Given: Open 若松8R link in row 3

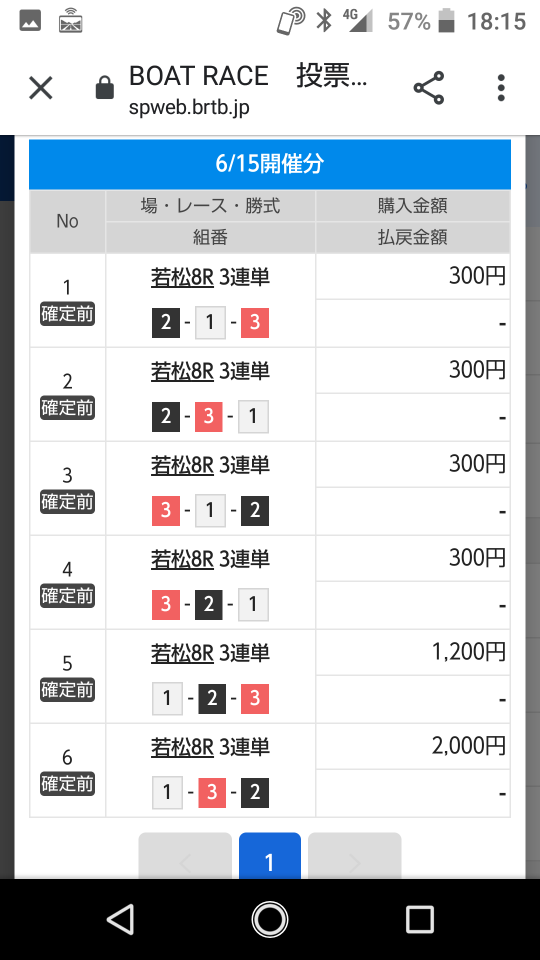Looking at the screenshot, I should (182, 465).
